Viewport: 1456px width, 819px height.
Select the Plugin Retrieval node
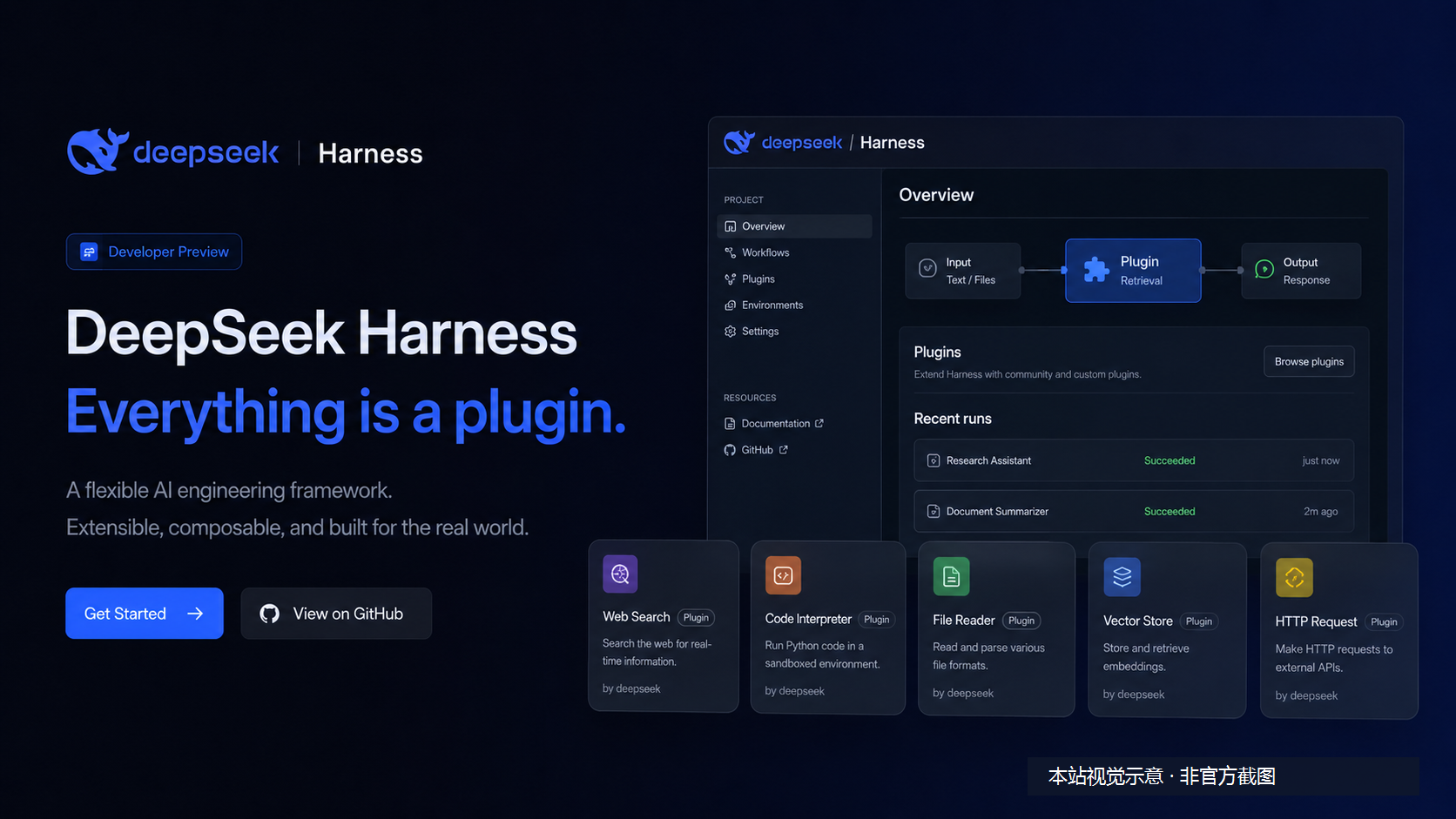point(1133,271)
